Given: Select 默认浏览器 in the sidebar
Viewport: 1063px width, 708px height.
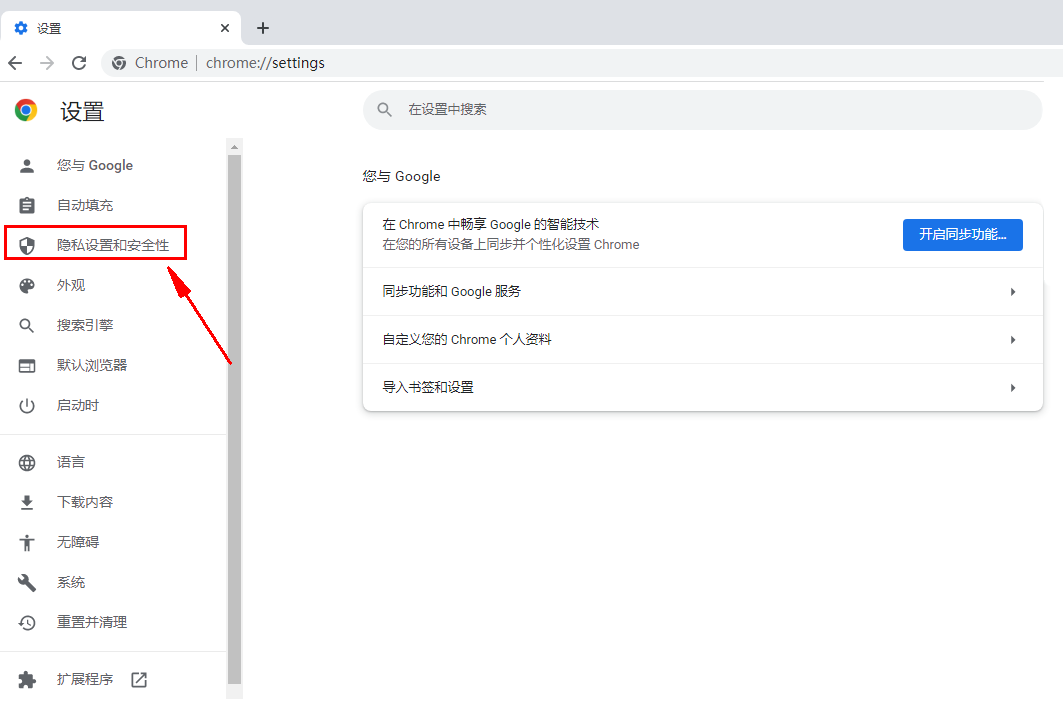Looking at the screenshot, I should click(92, 366).
